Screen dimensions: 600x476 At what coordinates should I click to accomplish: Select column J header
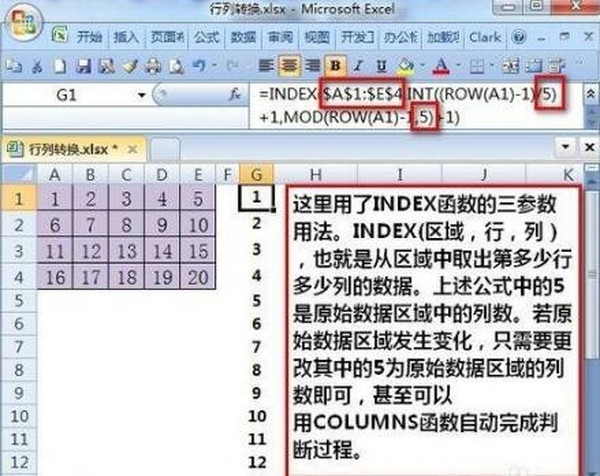(x=484, y=175)
